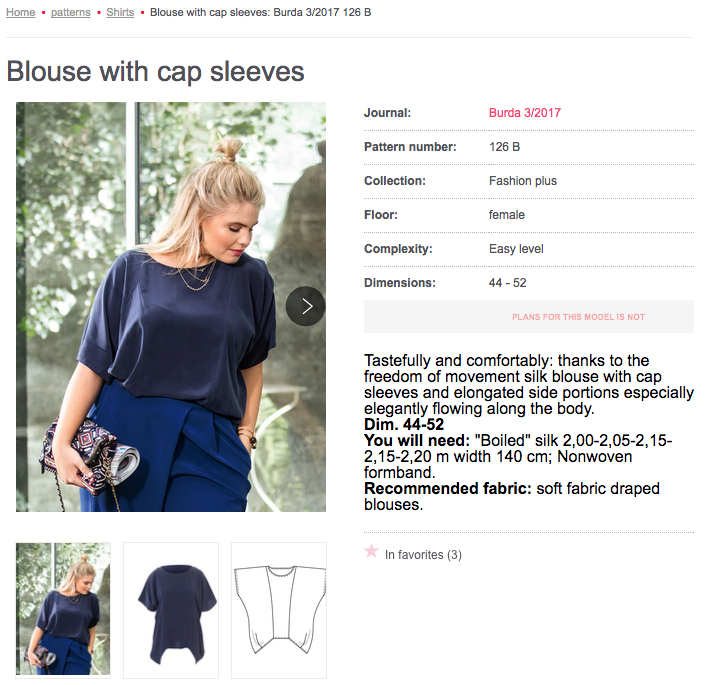Click the 'Easy level' complexity value
This screenshot has height=685, width=710.
[516, 249]
